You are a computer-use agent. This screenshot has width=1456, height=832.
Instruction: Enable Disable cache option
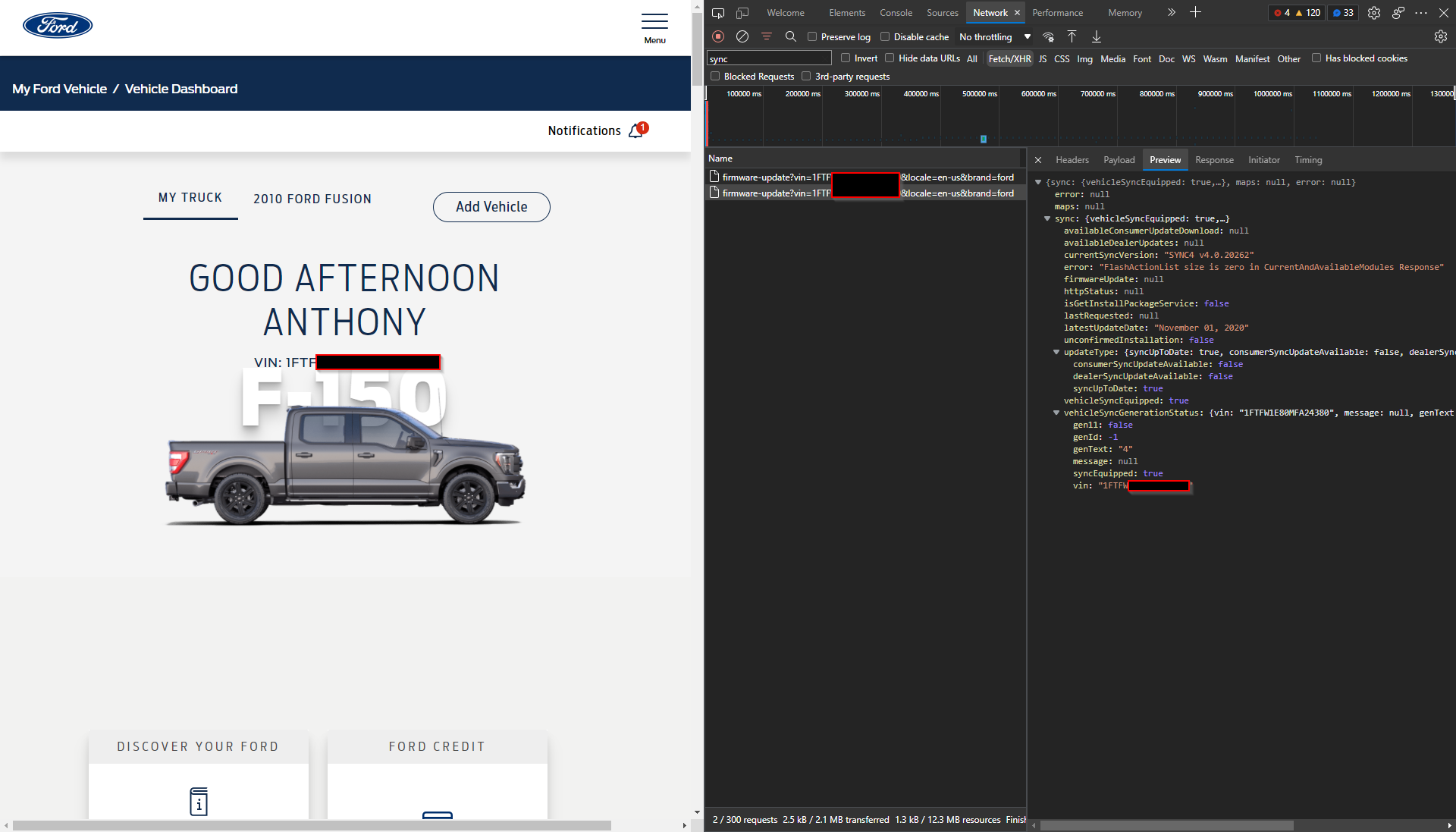885,36
